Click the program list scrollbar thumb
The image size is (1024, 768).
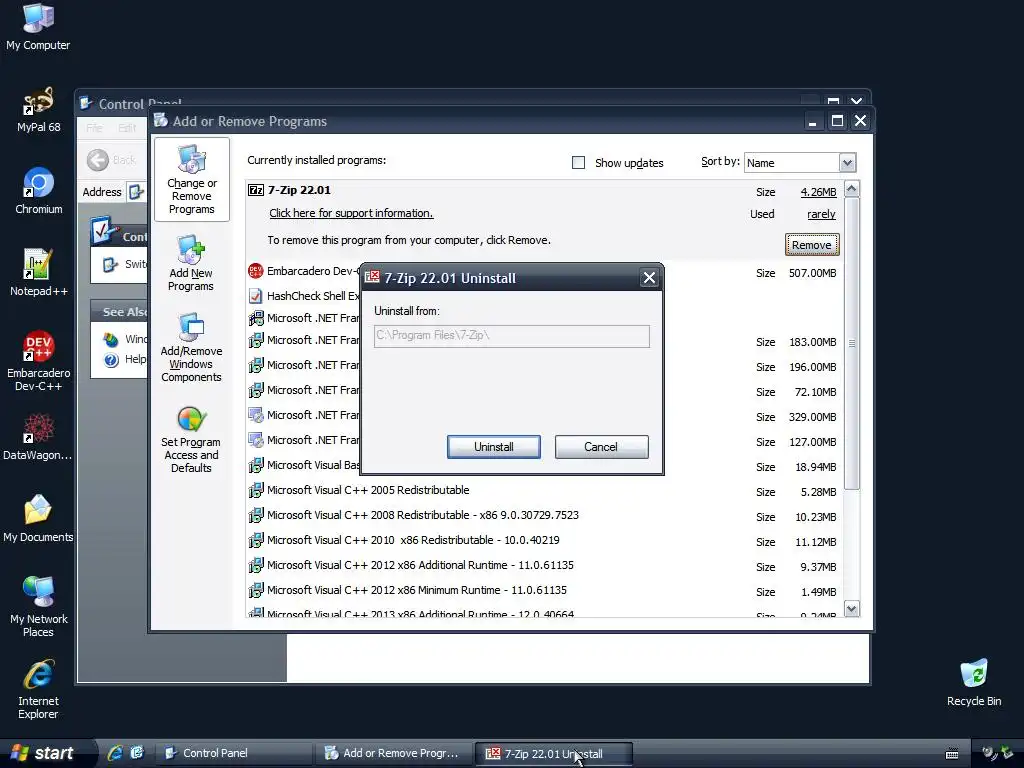pos(852,343)
